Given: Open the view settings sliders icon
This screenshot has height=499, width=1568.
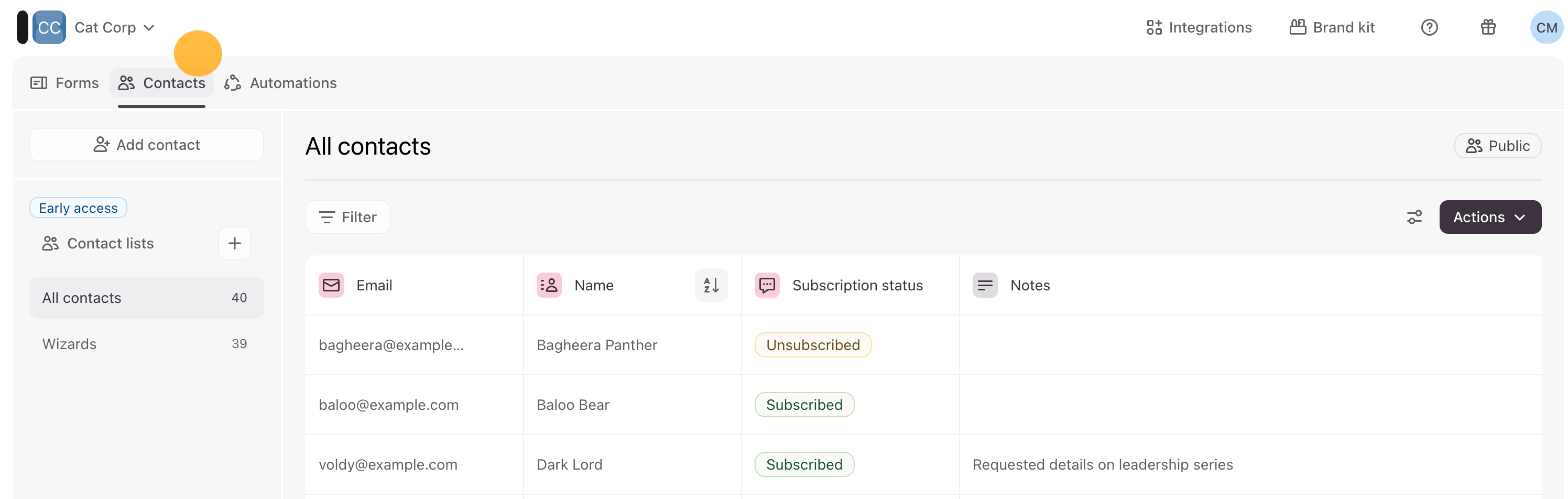Looking at the screenshot, I should 1414,217.
